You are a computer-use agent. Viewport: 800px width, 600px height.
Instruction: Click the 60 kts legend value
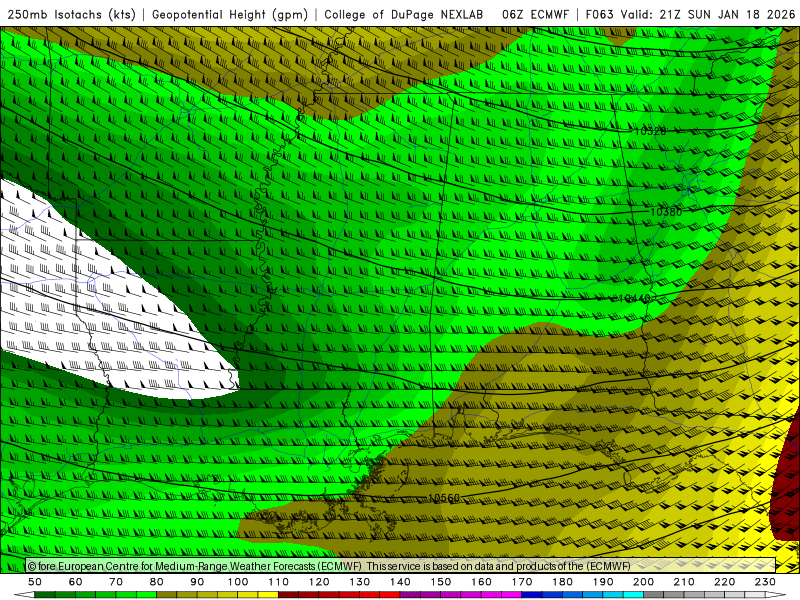(x=76, y=582)
